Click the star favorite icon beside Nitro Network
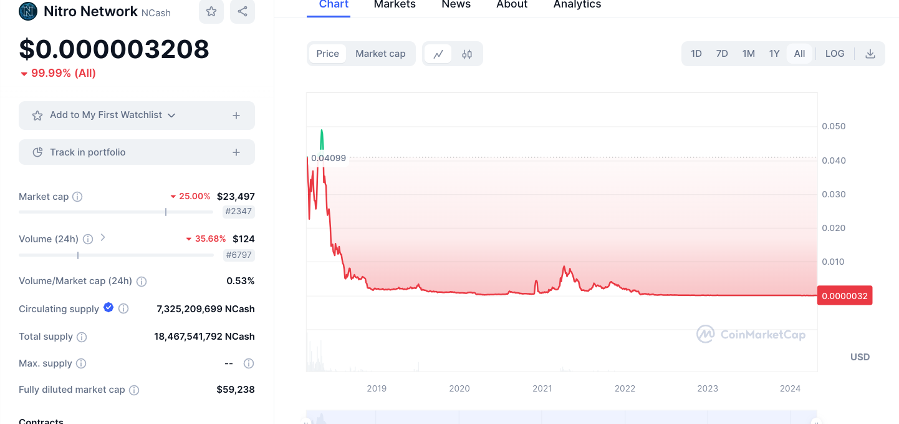Viewport: 899px width, 424px height. tap(211, 11)
